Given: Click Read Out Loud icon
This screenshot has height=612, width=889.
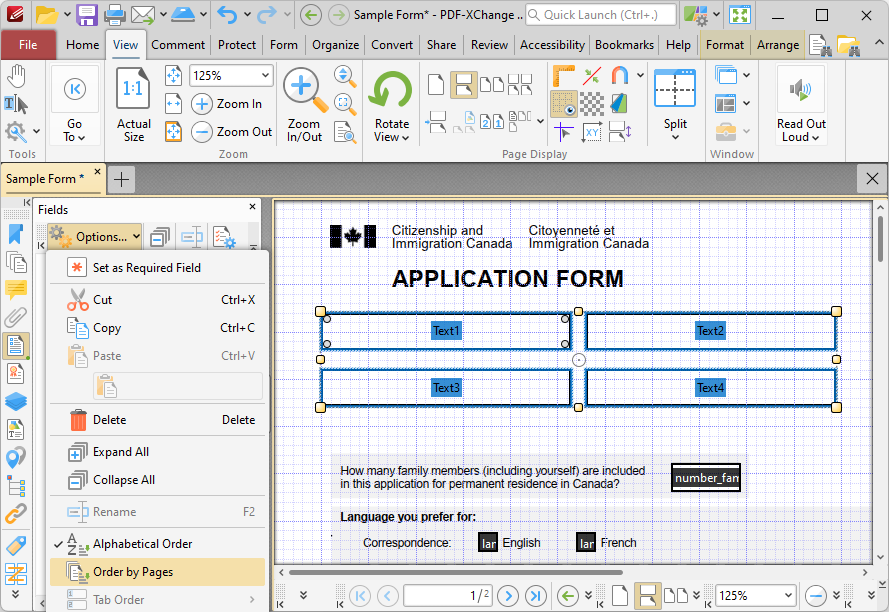Looking at the screenshot, I should (801, 90).
